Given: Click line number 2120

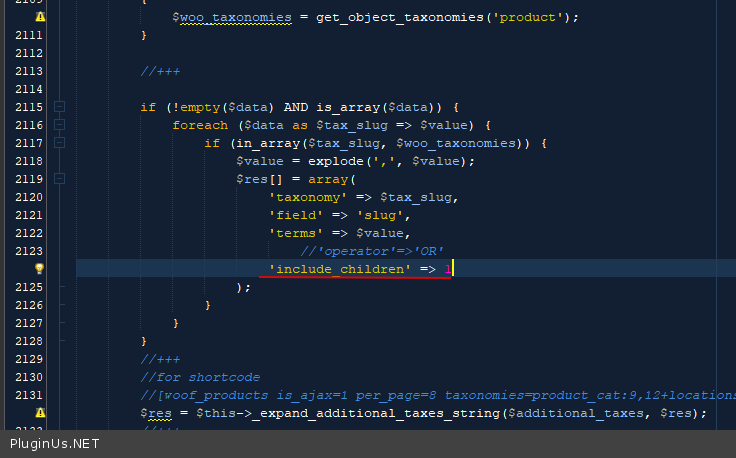Looking at the screenshot, I should pos(29,197).
